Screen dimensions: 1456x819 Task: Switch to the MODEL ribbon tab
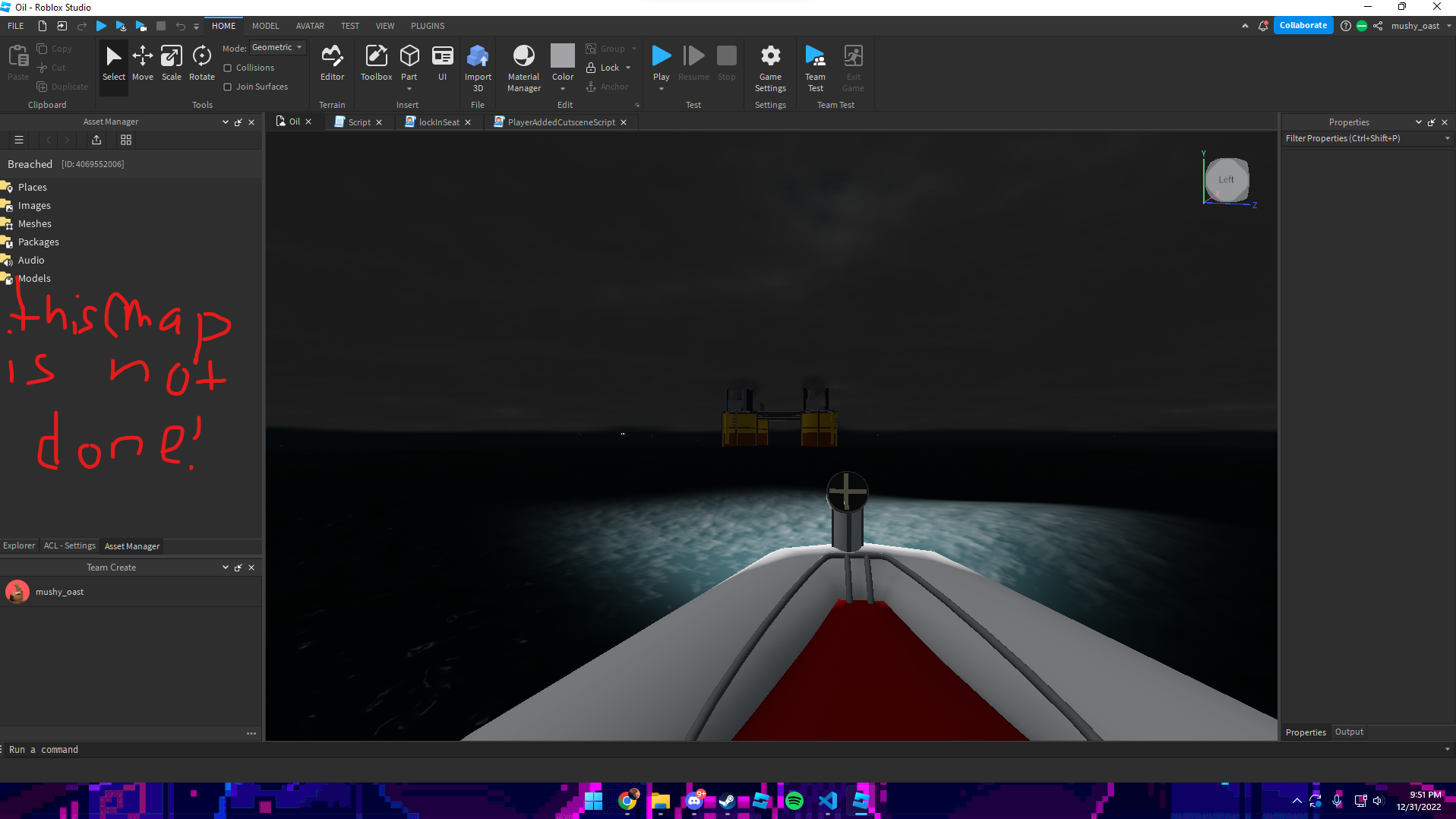[x=265, y=26]
